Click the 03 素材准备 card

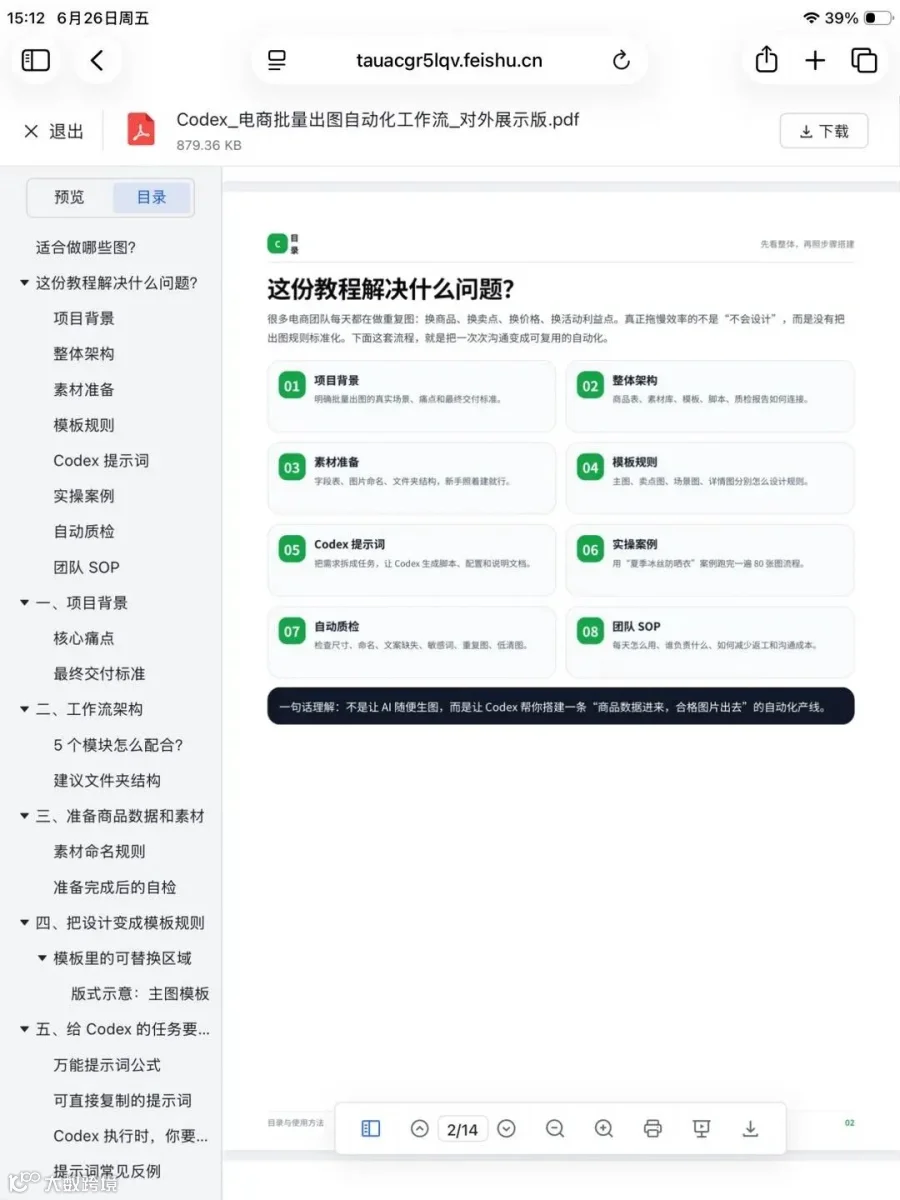tap(411, 478)
